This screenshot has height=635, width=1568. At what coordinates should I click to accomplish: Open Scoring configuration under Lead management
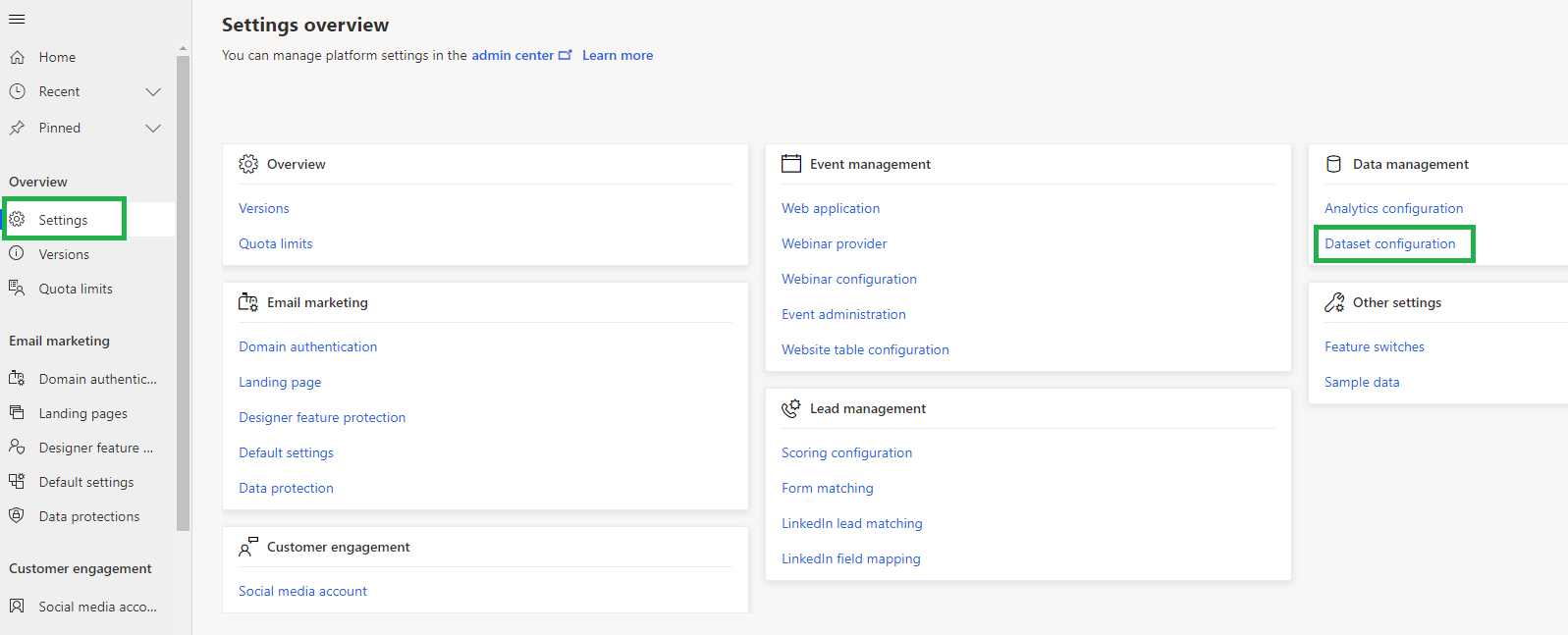[846, 453]
